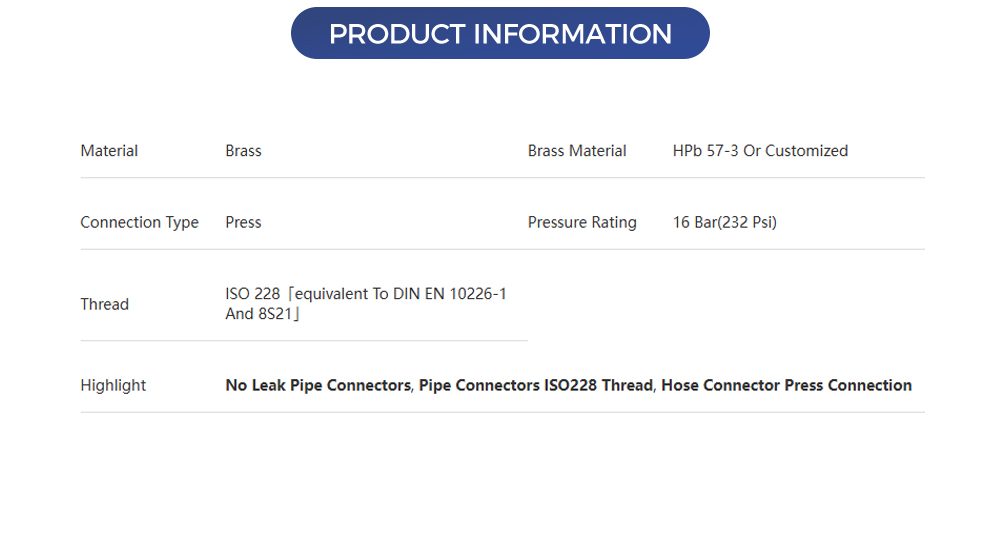Select the Press connection value
The image size is (1000, 534).
pyautogui.click(x=243, y=222)
